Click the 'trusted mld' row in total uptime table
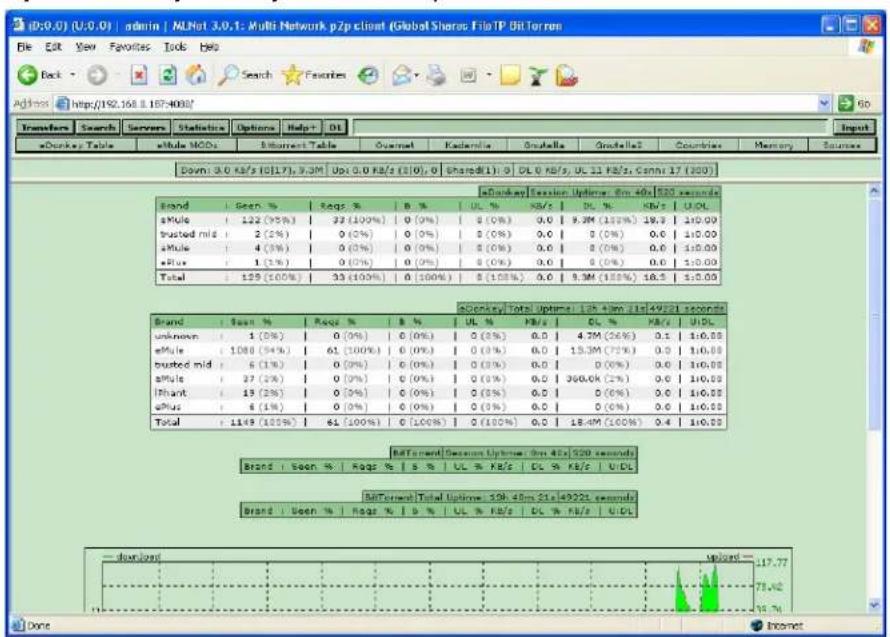The height and width of the screenshot is (637, 890). tap(438, 364)
